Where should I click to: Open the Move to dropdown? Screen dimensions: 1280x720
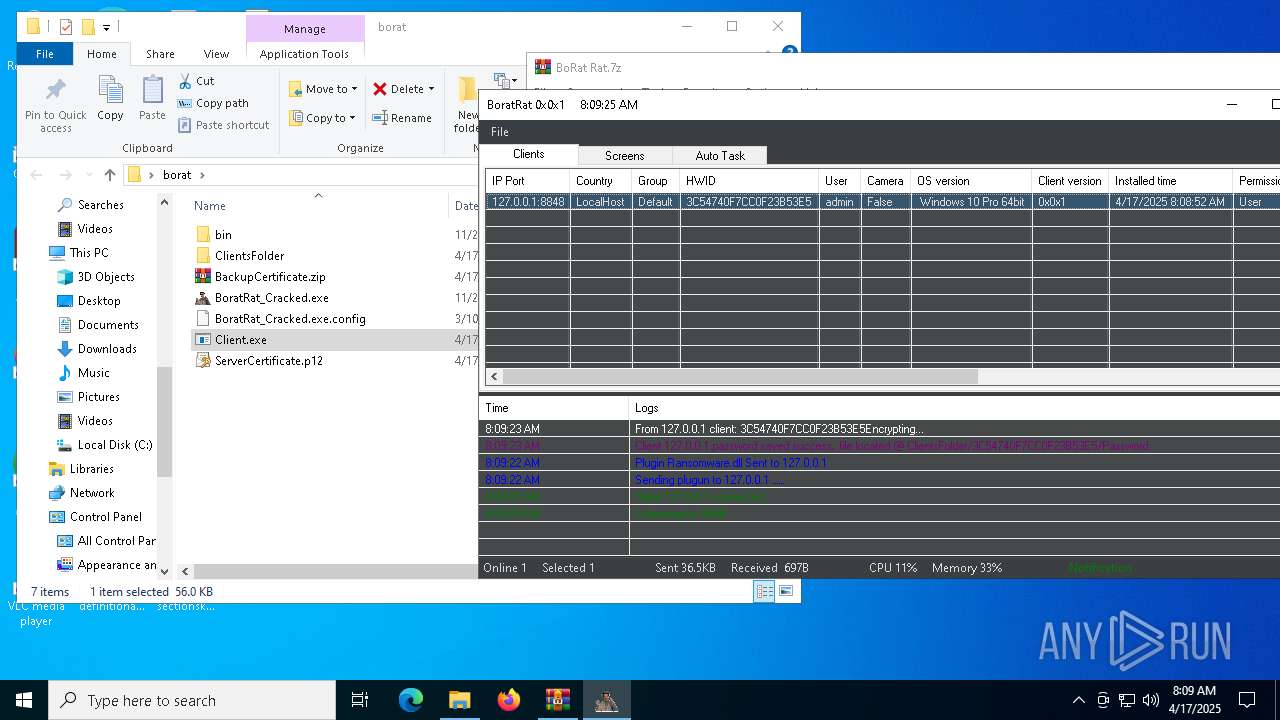[323, 89]
